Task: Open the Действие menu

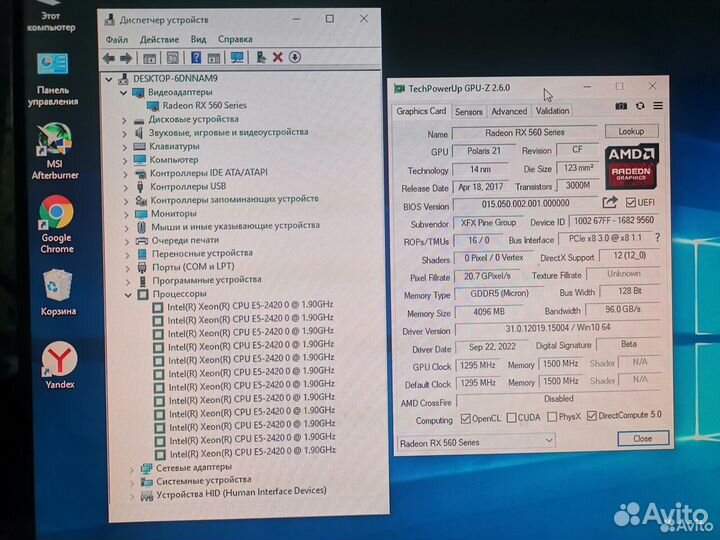Action: coord(159,39)
